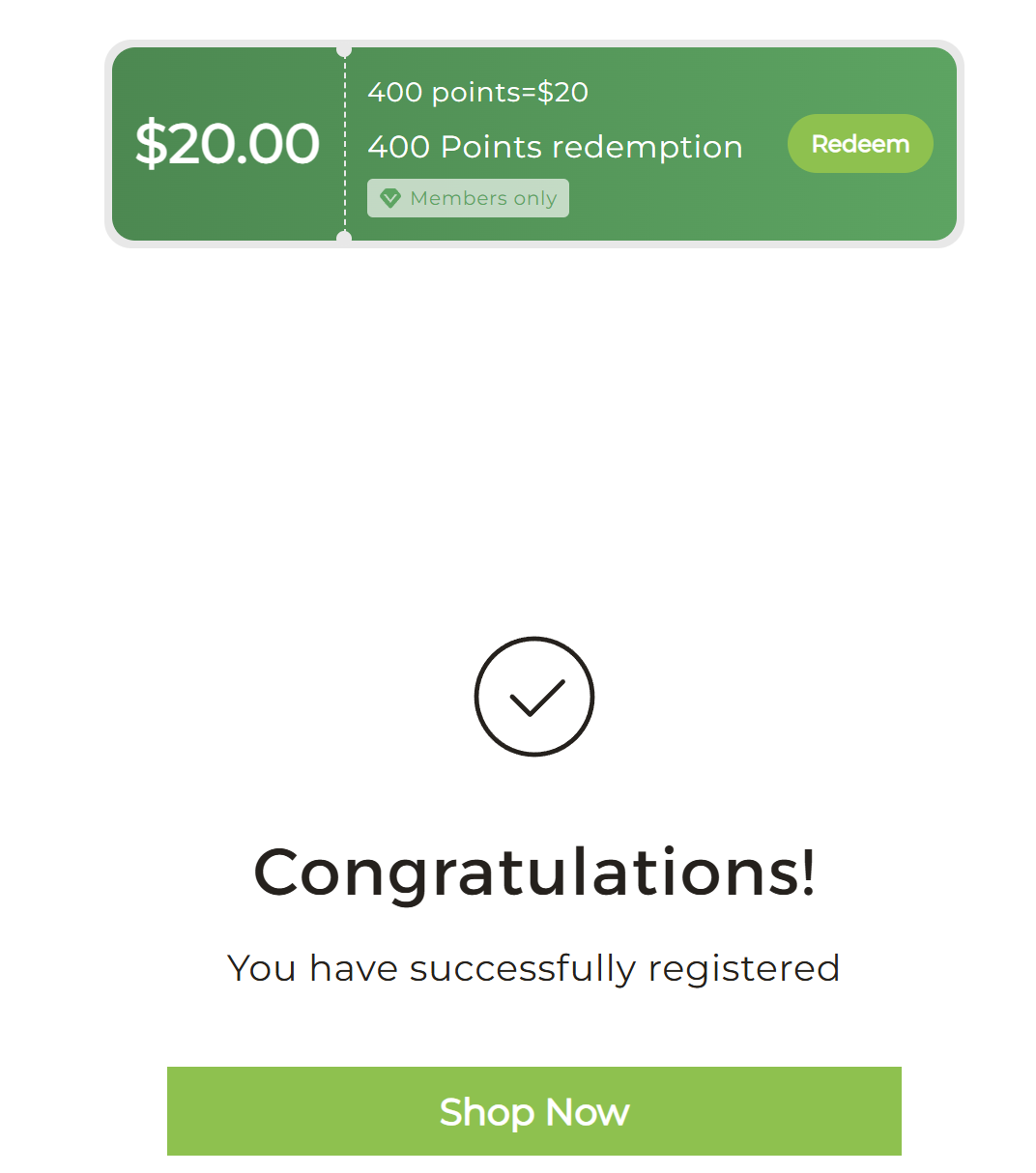Click the bottom notch dot of coupon divider
This screenshot has width=1036, height=1173.
coord(344,238)
